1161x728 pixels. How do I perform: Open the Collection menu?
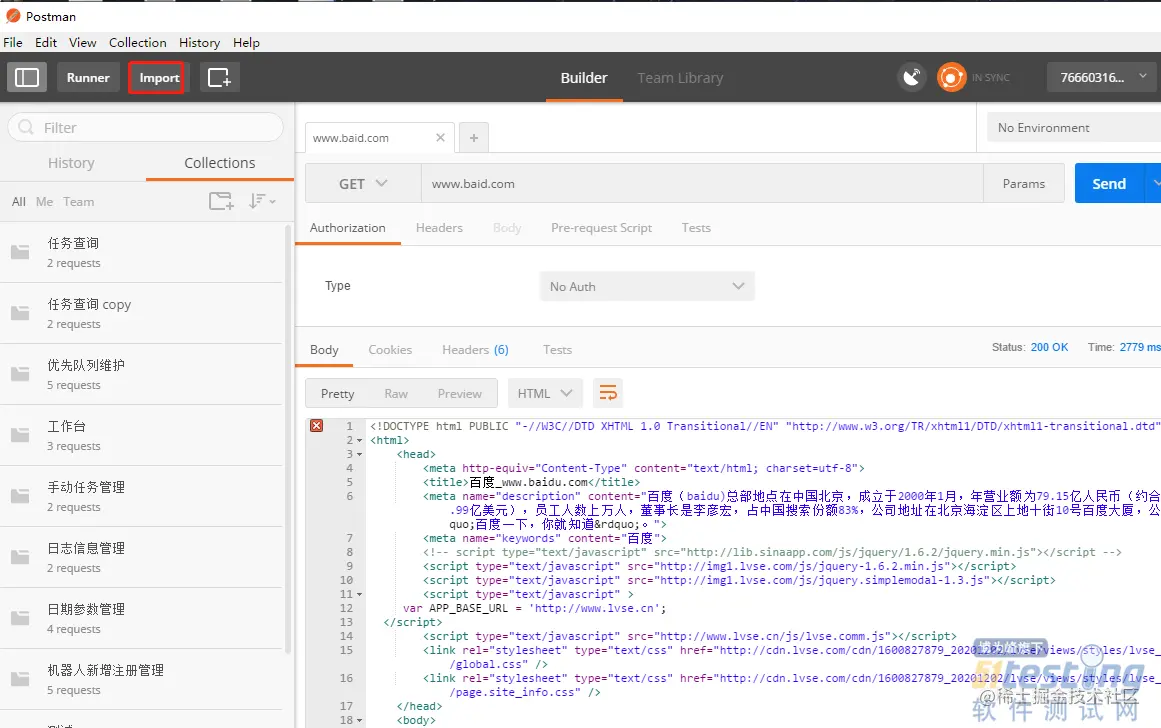click(138, 42)
